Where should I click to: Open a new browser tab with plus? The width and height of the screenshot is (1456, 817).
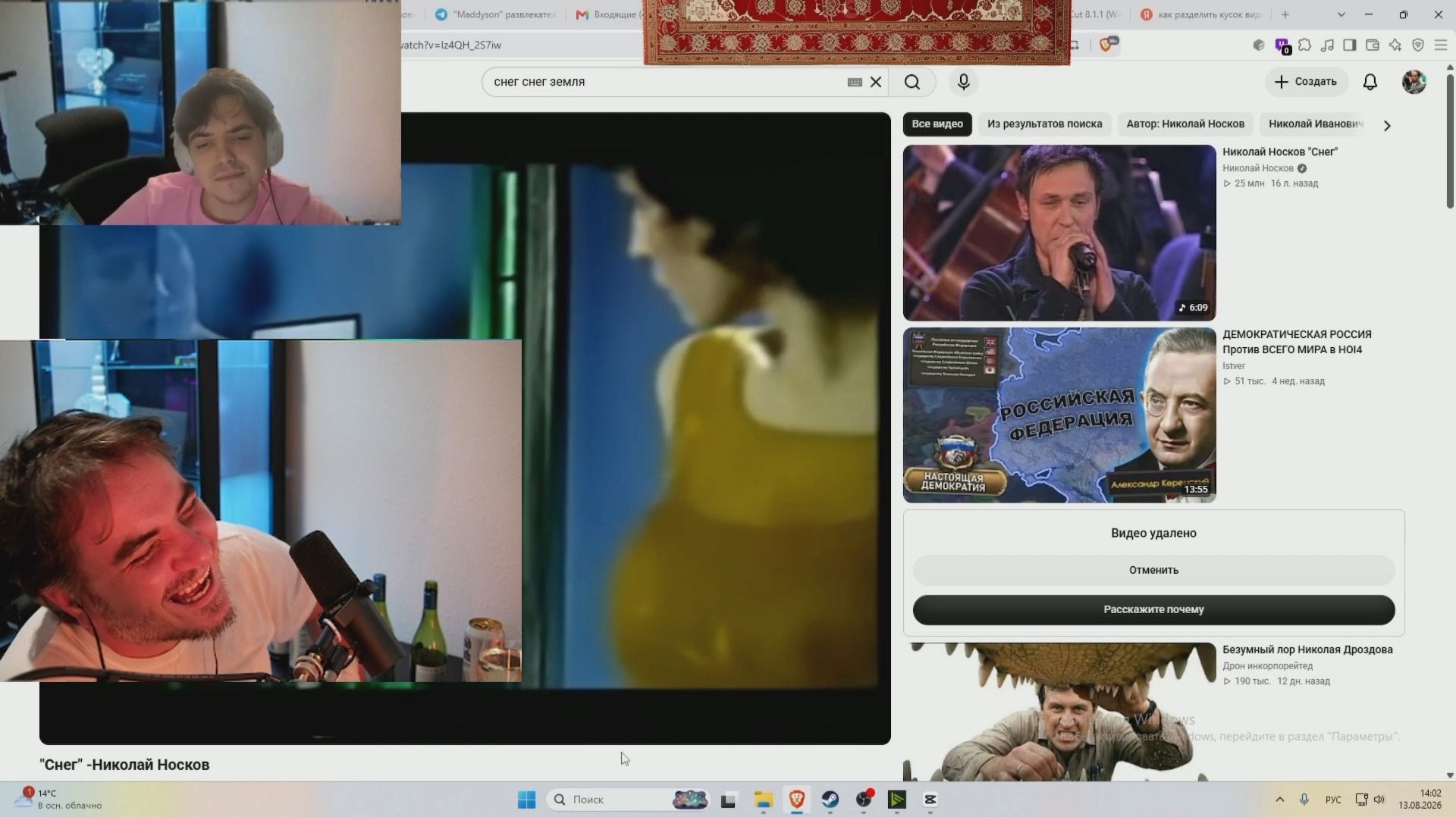1285,14
